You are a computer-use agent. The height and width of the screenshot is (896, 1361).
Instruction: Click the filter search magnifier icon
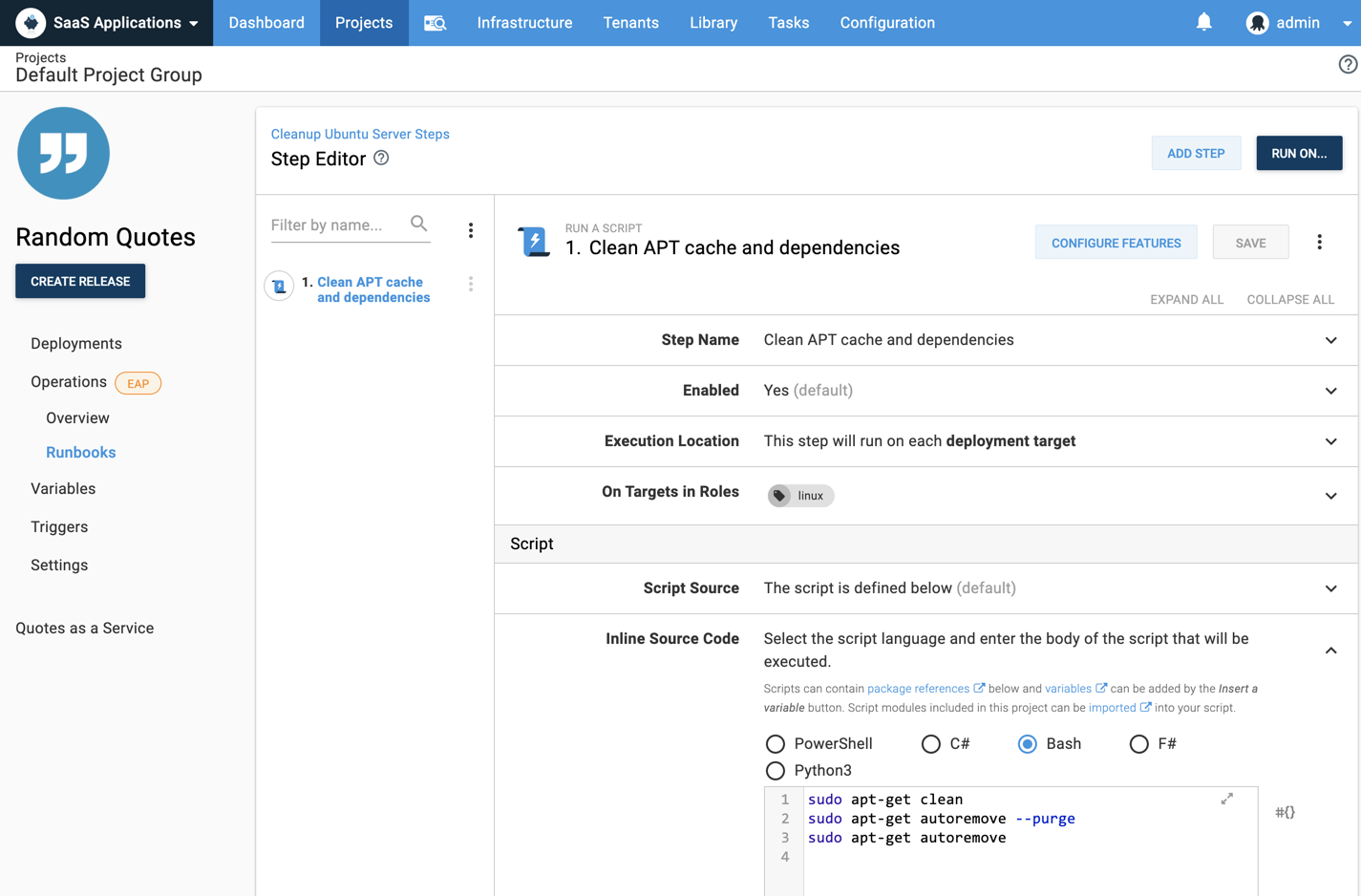pos(418,224)
